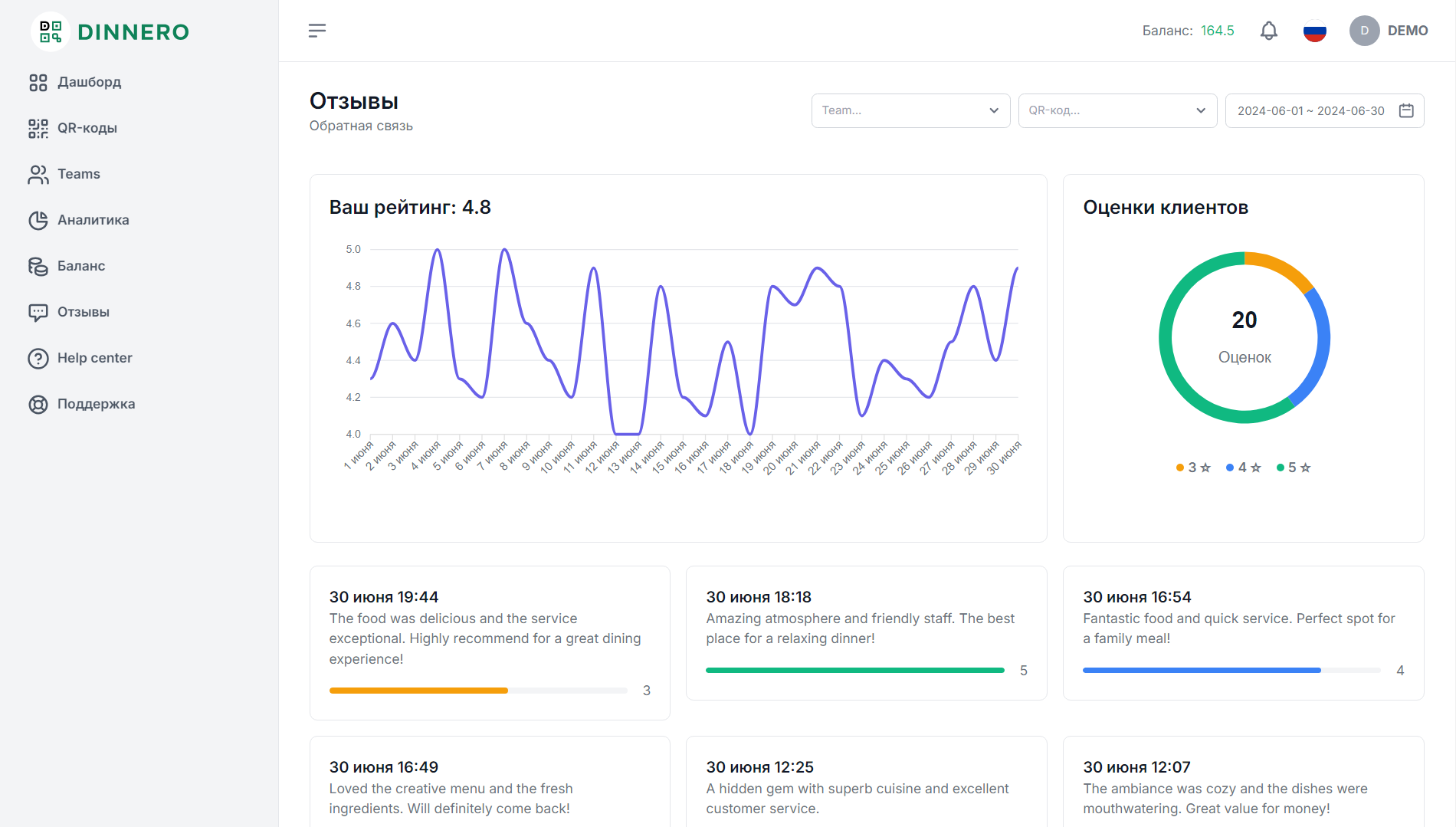The image size is (1456, 827).
Task: Open the calendar icon in date field
Action: (x=1406, y=110)
